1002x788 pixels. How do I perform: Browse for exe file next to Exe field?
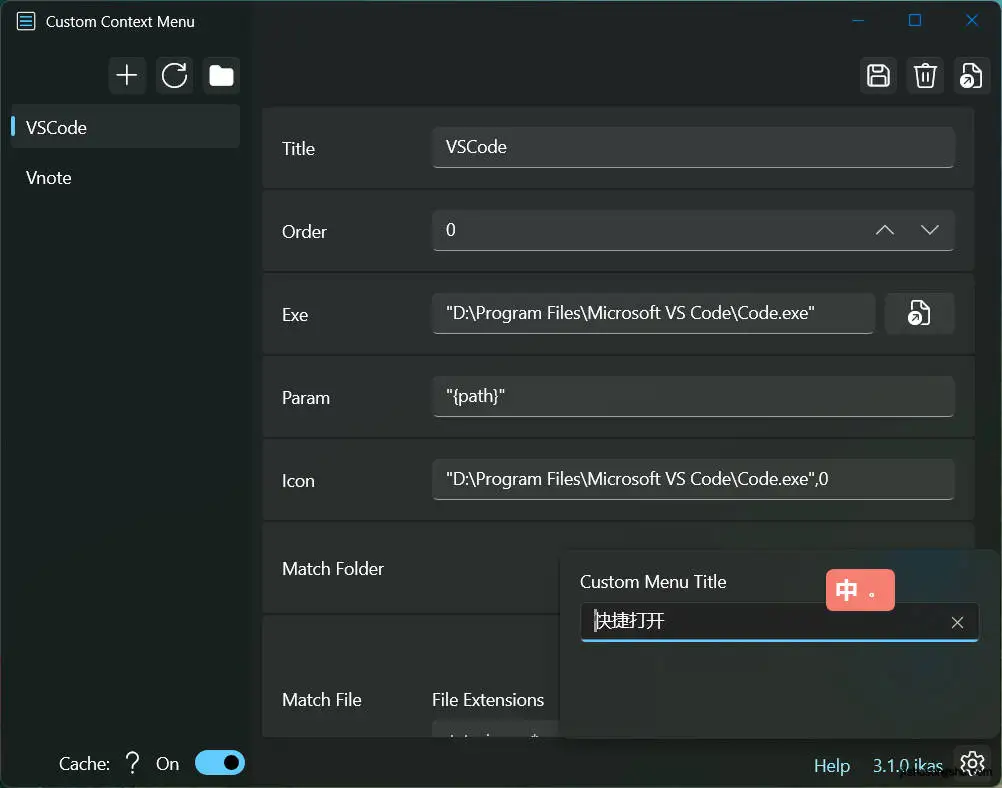pyautogui.click(x=919, y=313)
